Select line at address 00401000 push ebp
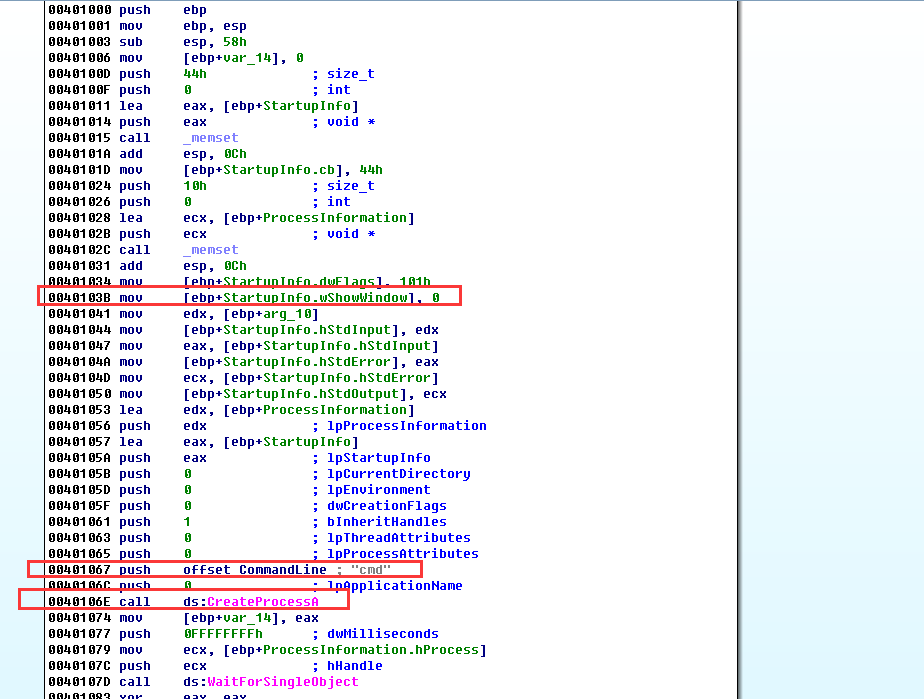Viewport: 924px width, 699px height. coord(127,10)
